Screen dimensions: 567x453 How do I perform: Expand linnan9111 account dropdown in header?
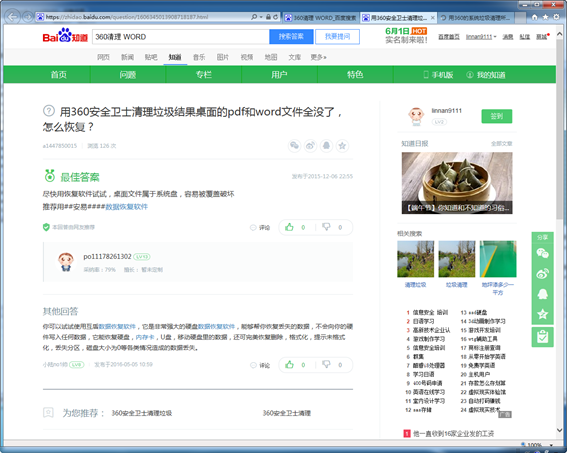[x=495, y=37]
